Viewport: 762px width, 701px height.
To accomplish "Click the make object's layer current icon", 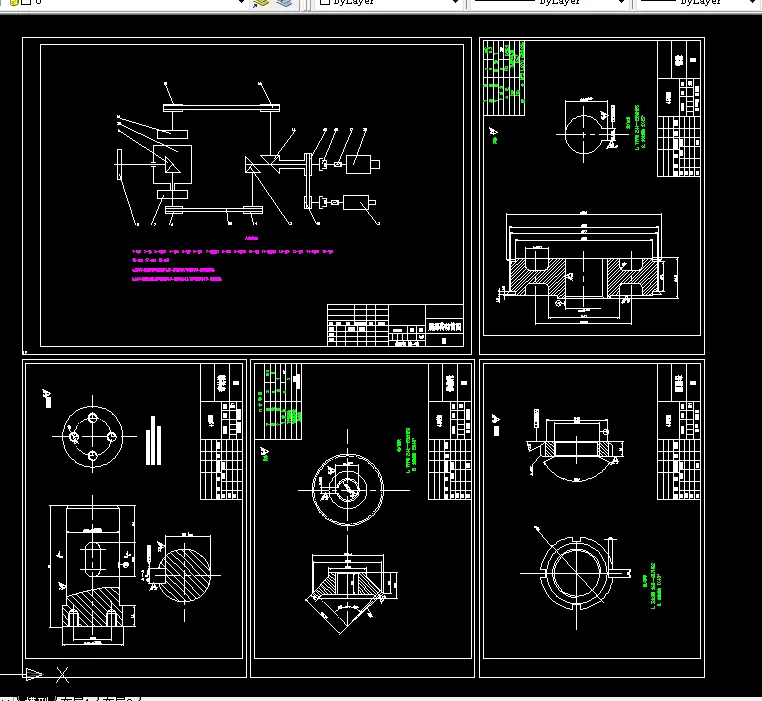I will point(261,4).
